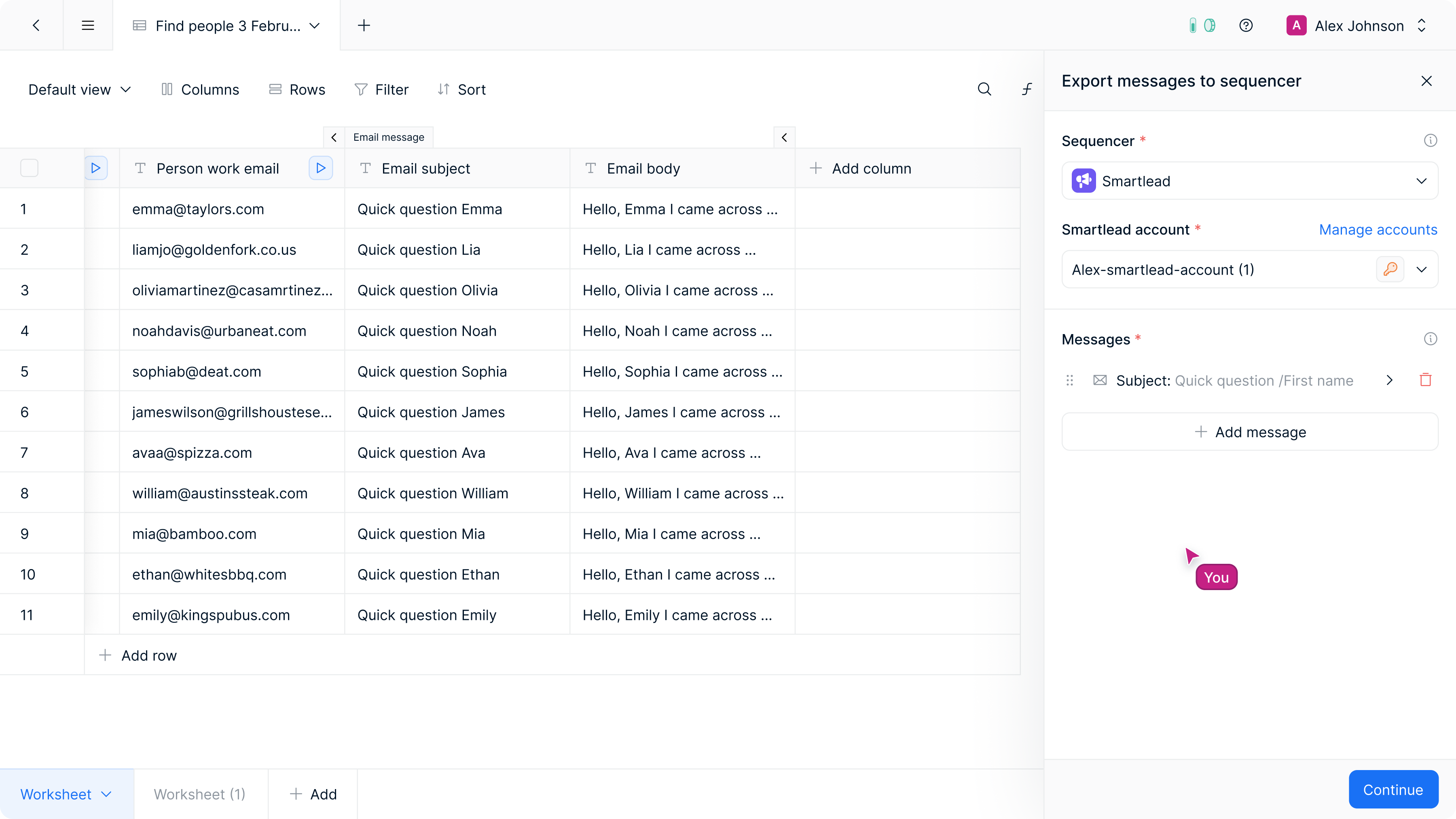The width and height of the screenshot is (1456, 819).
Task: Delete the Quick question message with trash icon
Action: 1425,380
